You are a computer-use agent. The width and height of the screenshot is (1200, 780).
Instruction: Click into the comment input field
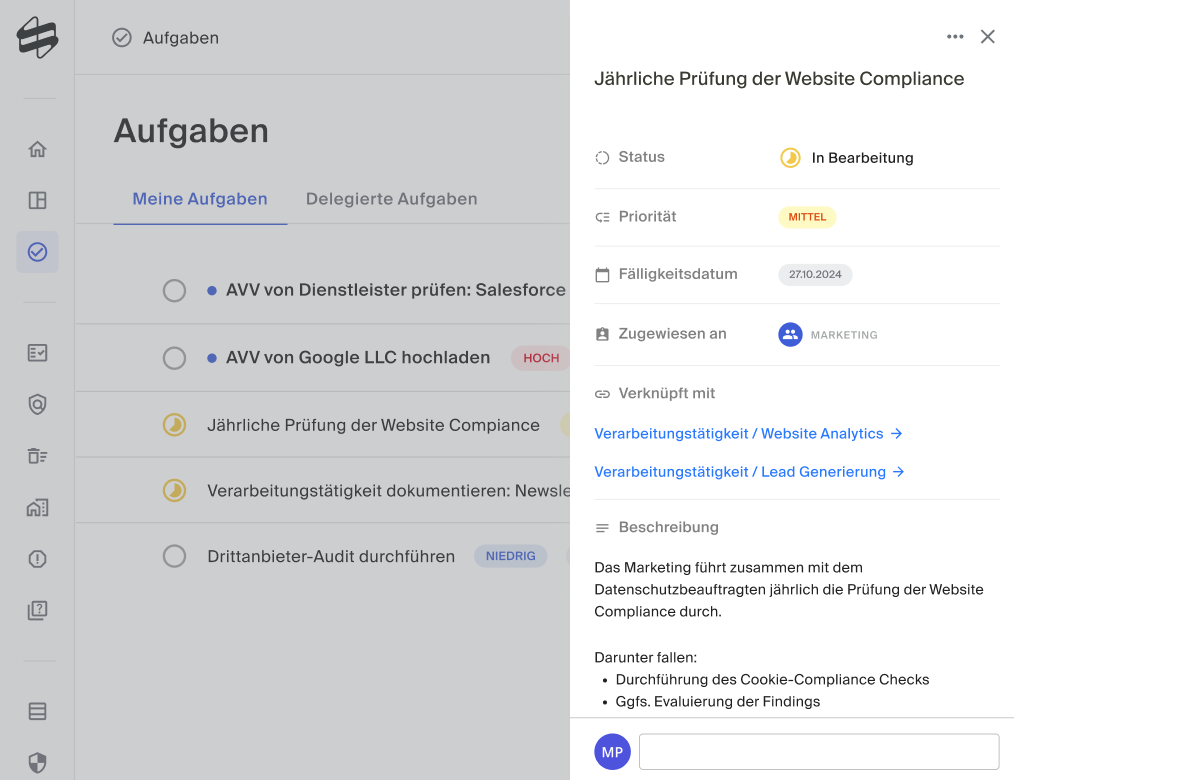click(819, 752)
